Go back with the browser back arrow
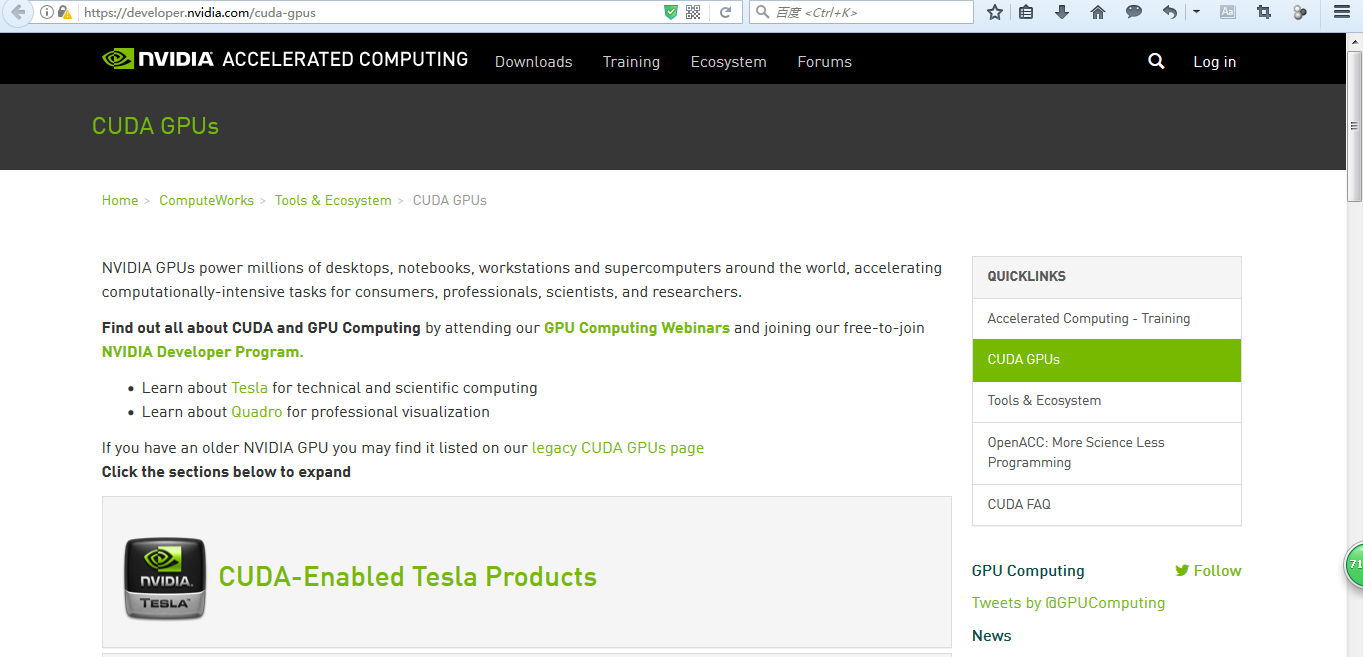The width and height of the screenshot is (1363, 657). [17, 12]
